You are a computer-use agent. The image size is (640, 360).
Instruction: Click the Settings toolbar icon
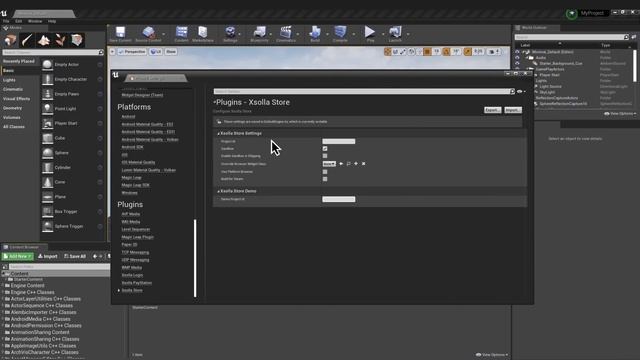(x=230, y=32)
